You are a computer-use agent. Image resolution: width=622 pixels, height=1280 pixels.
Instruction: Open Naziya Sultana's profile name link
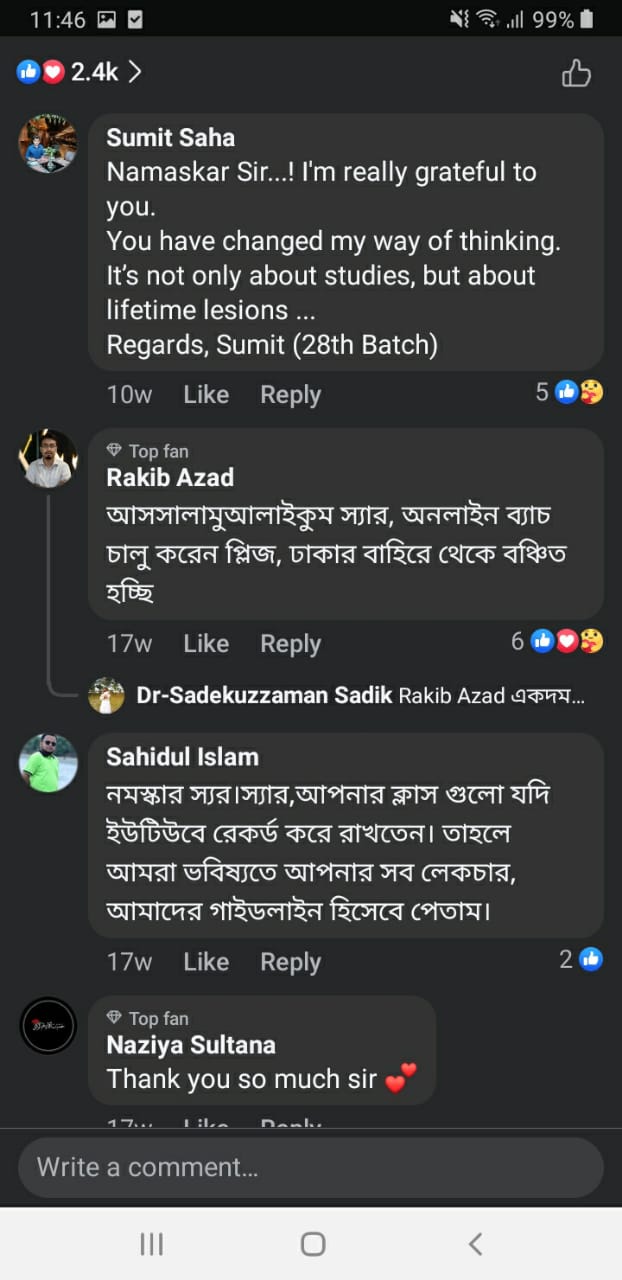tap(191, 1045)
